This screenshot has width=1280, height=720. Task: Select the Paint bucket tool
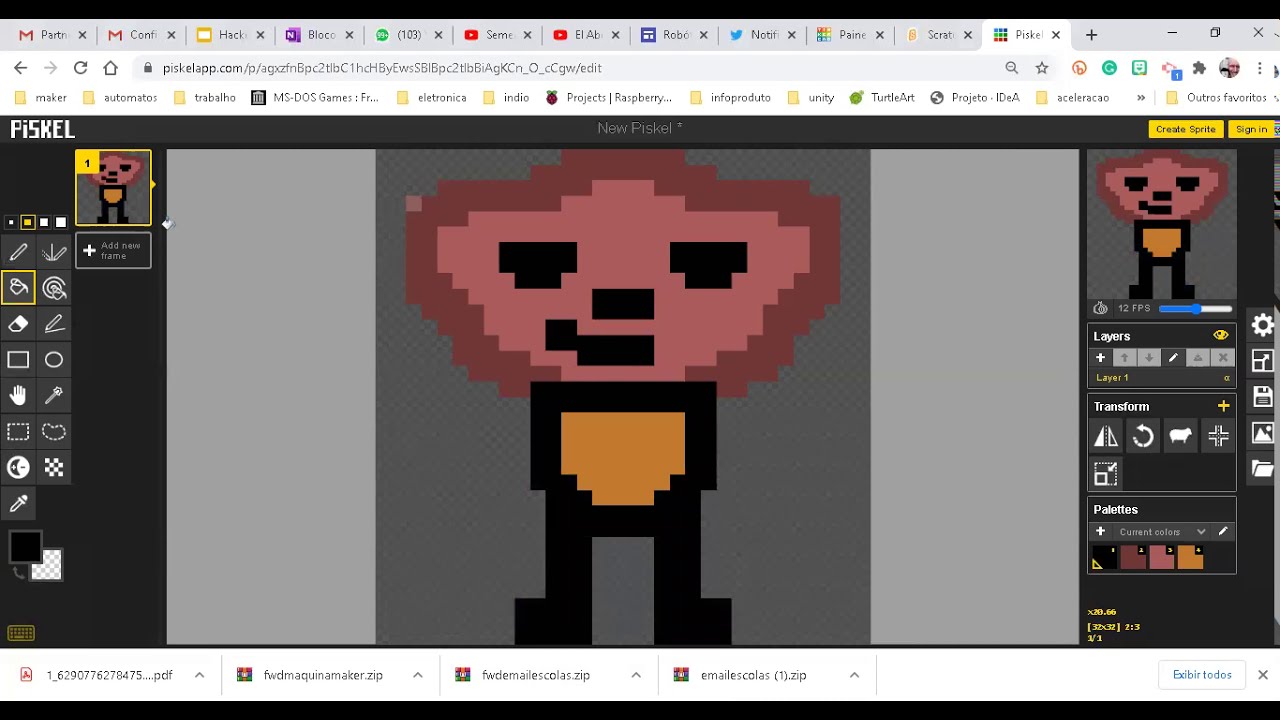pyautogui.click(x=18, y=288)
